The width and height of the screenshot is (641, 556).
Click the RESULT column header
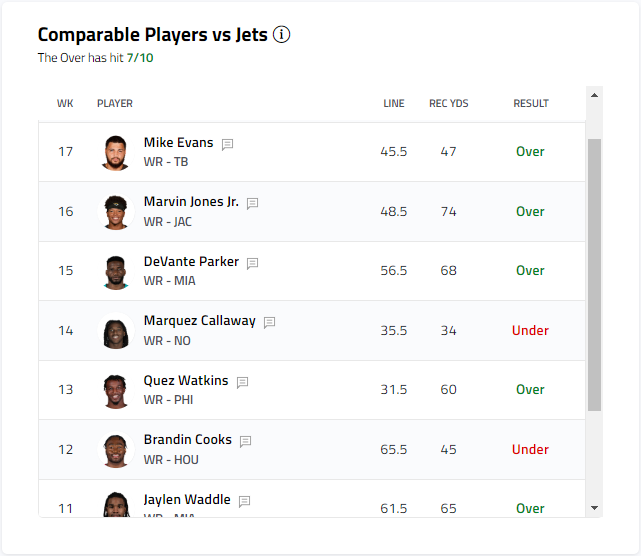click(531, 104)
